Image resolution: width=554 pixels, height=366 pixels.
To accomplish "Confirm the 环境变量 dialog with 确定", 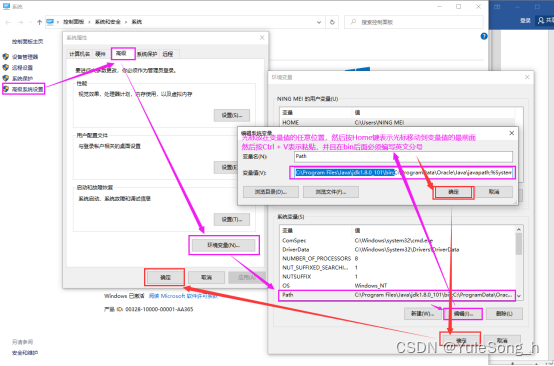I will (460, 340).
